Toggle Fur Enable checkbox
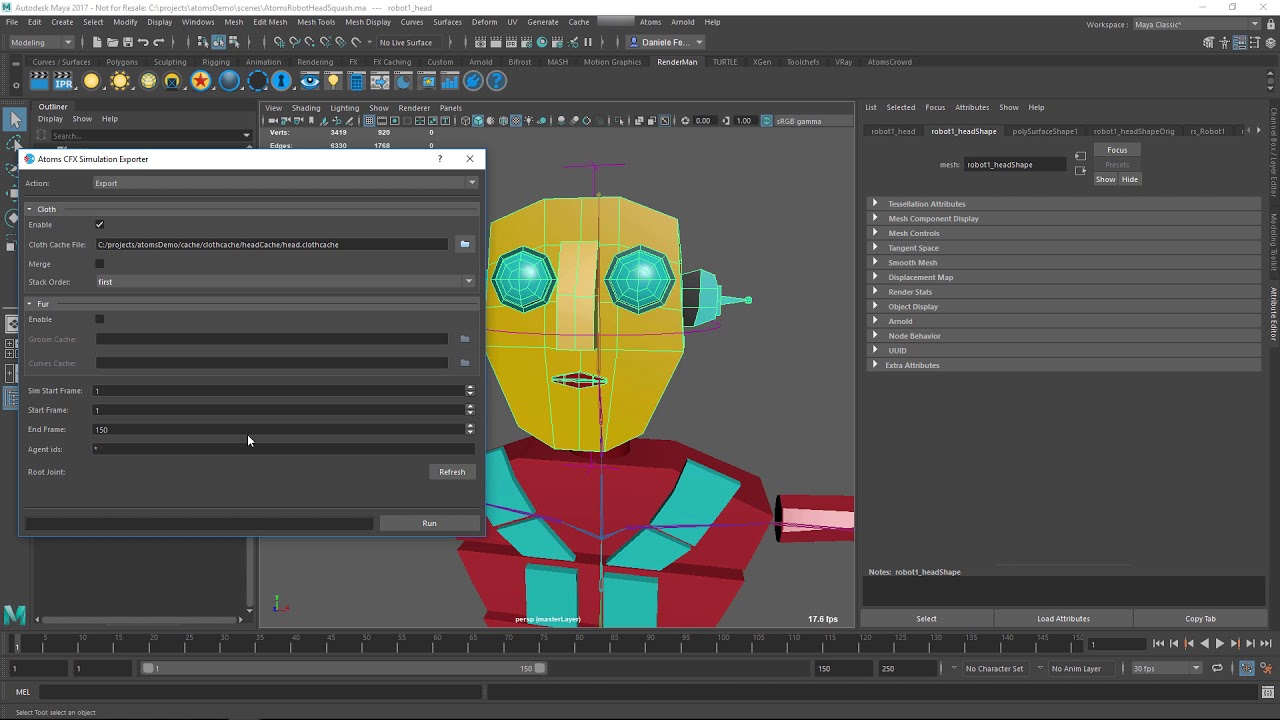 click(x=99, y=320)
